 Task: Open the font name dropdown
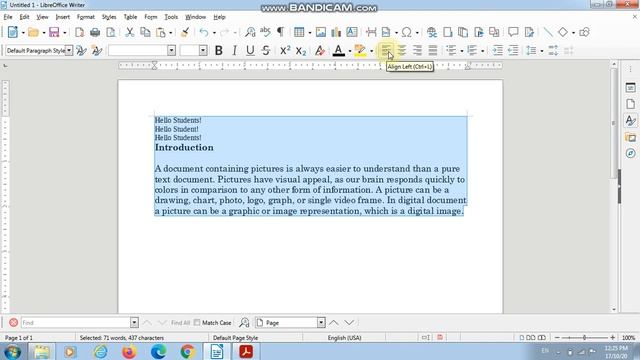(x=171, y=50)
